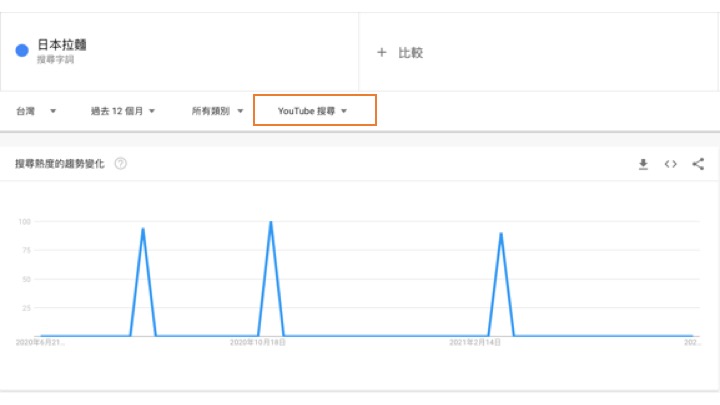Open the 所有類別 category dropdown
Image resolution: width=720 pixels, height=405 pixels.
coord(218,111)
